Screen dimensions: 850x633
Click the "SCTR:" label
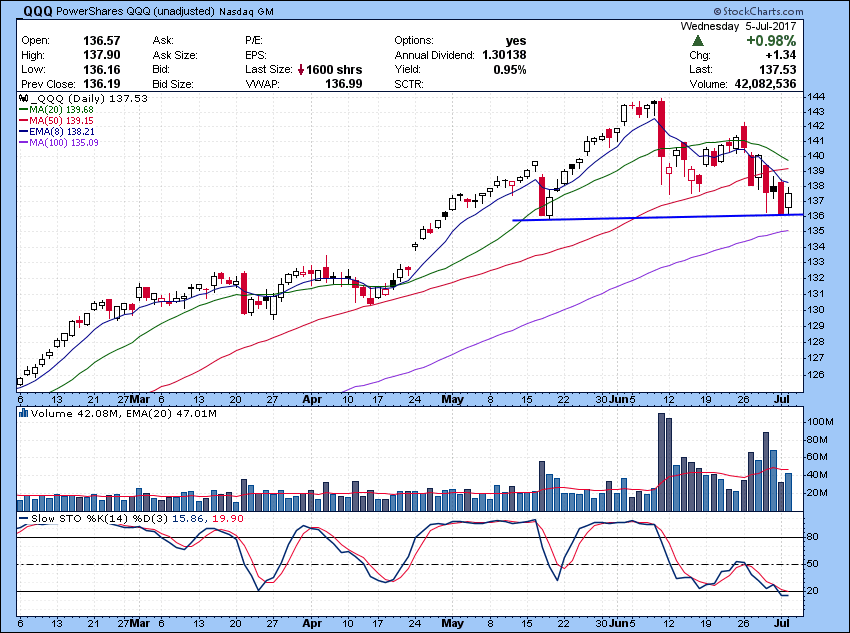pos(409,84)
